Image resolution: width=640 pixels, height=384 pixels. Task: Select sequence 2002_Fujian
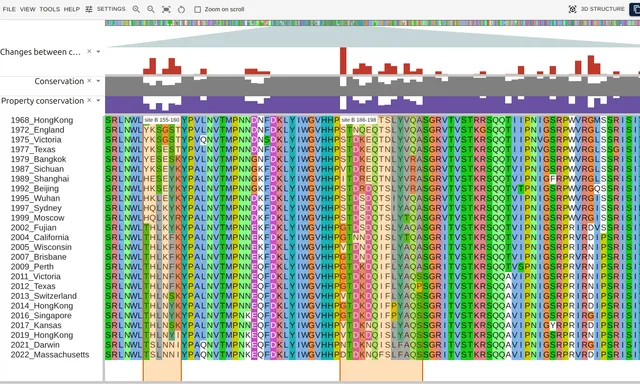coord(33,228)
